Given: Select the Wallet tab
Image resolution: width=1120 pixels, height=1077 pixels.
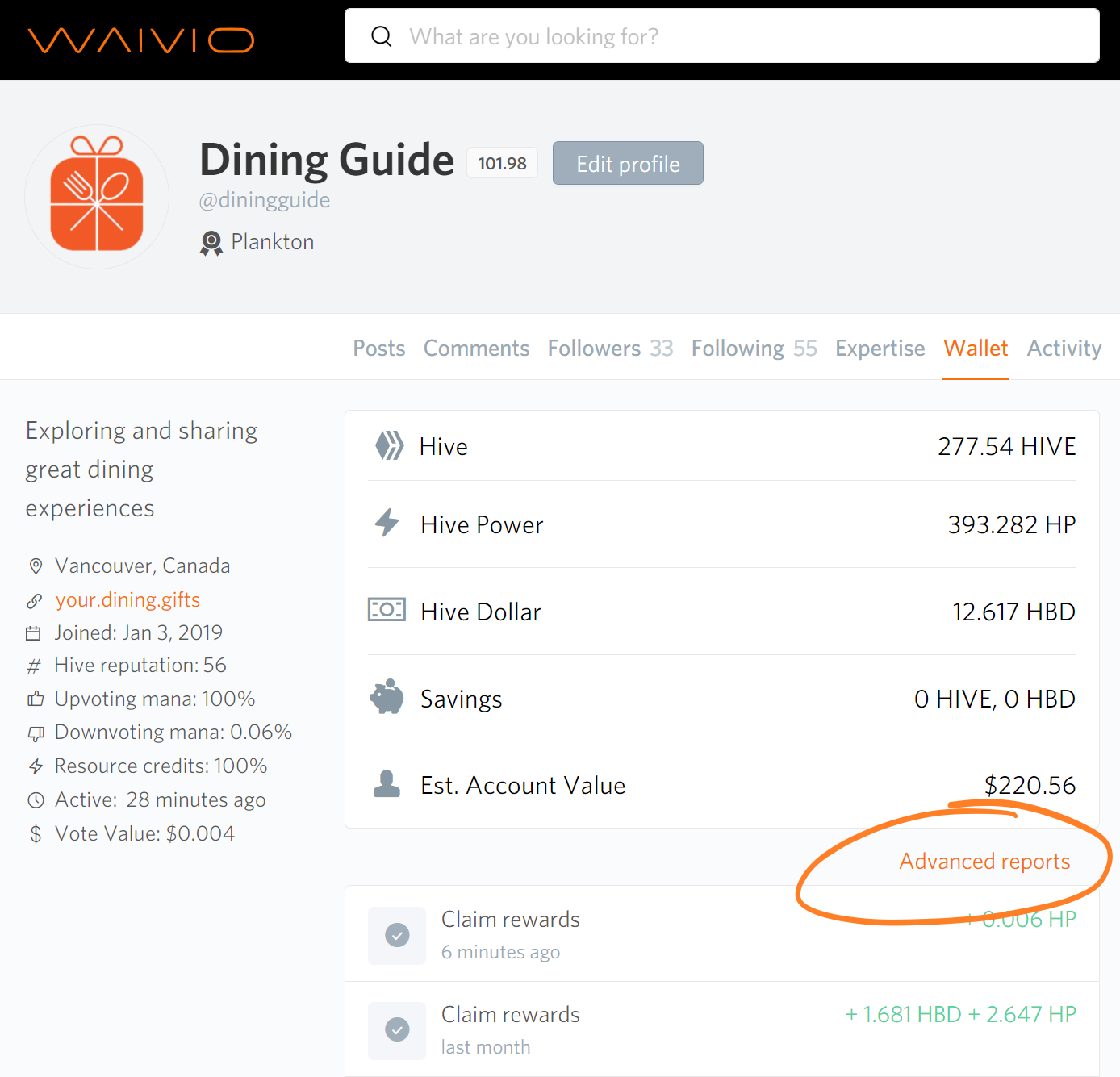Looking at the screenshot, I should click(x=976, y=348).
